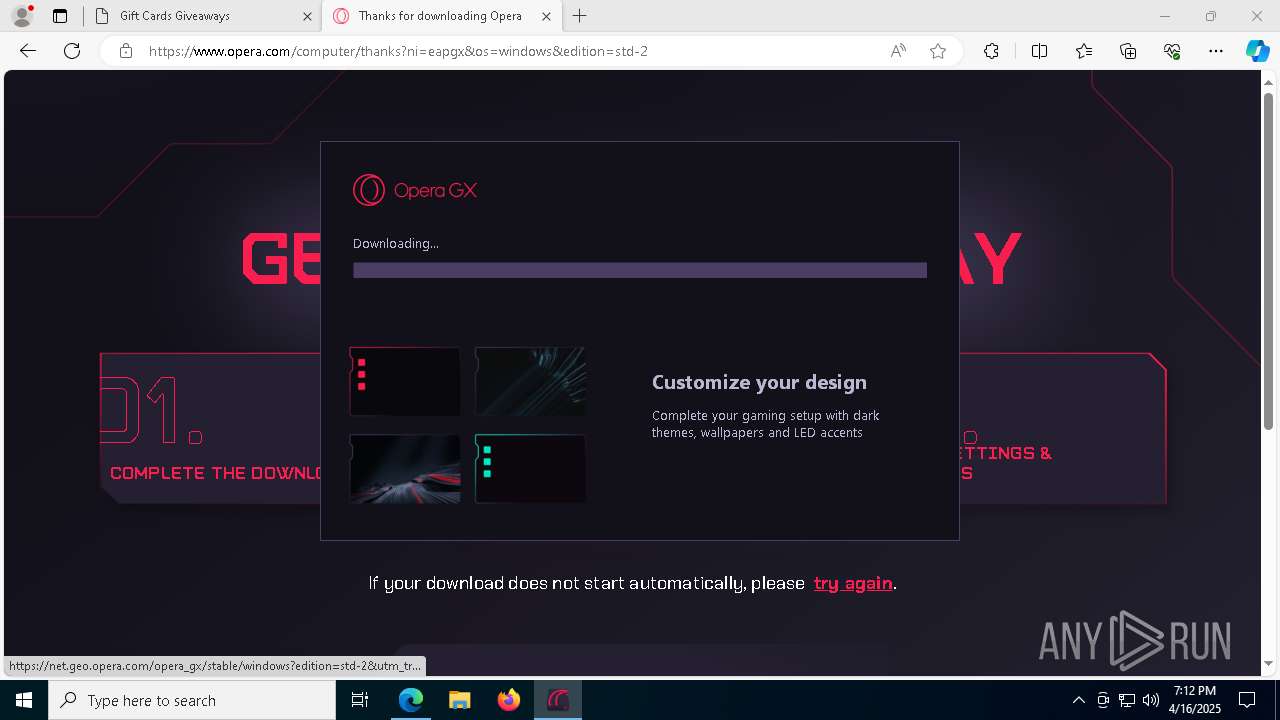1280x720 pixels.
Task: Click the themes and wallpapers description text
Action: click(x=766, y=424)
